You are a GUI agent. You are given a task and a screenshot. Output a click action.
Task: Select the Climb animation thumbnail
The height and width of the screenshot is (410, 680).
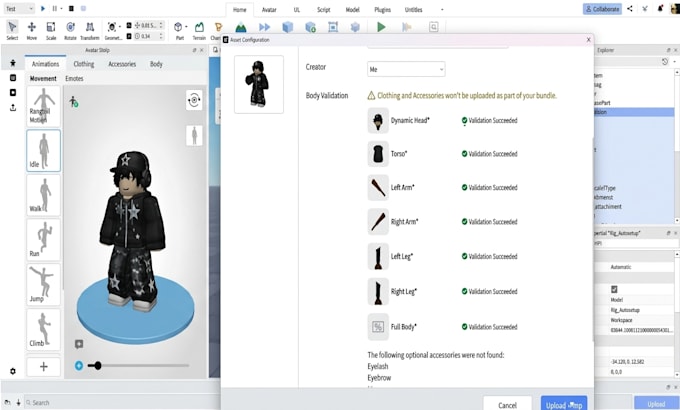coord(43,329)
